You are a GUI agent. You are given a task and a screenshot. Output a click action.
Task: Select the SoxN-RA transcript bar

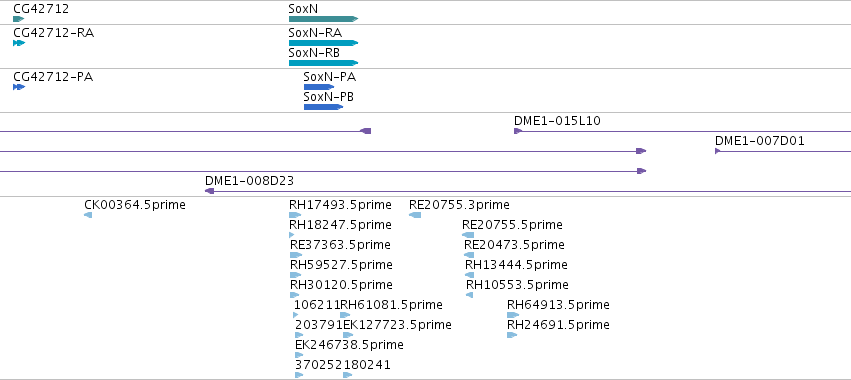point(323,43)
